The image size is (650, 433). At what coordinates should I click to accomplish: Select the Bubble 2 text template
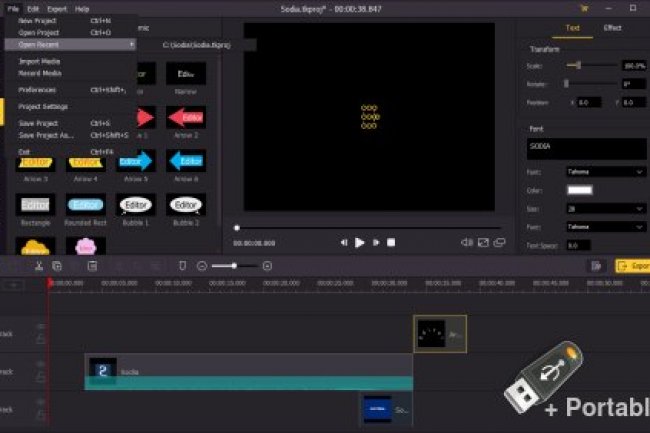point(186,205)
